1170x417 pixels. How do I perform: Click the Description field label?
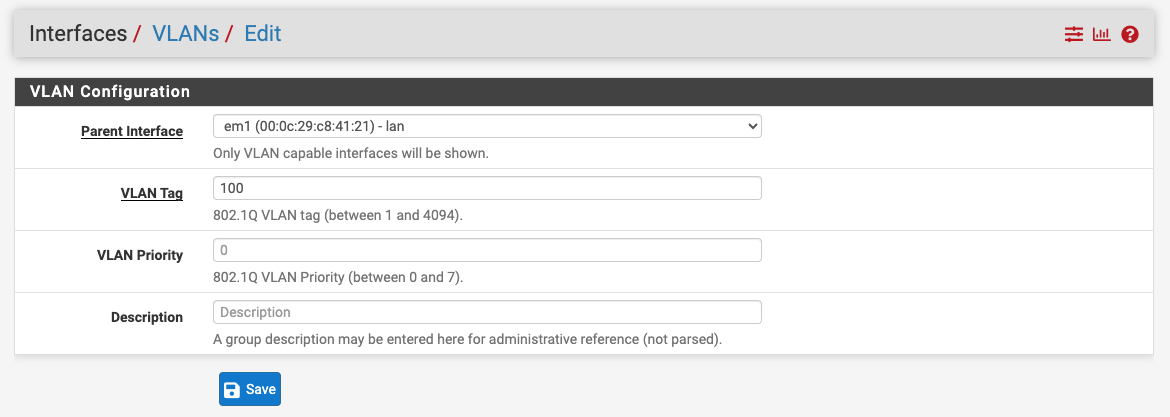click(147, 317)
